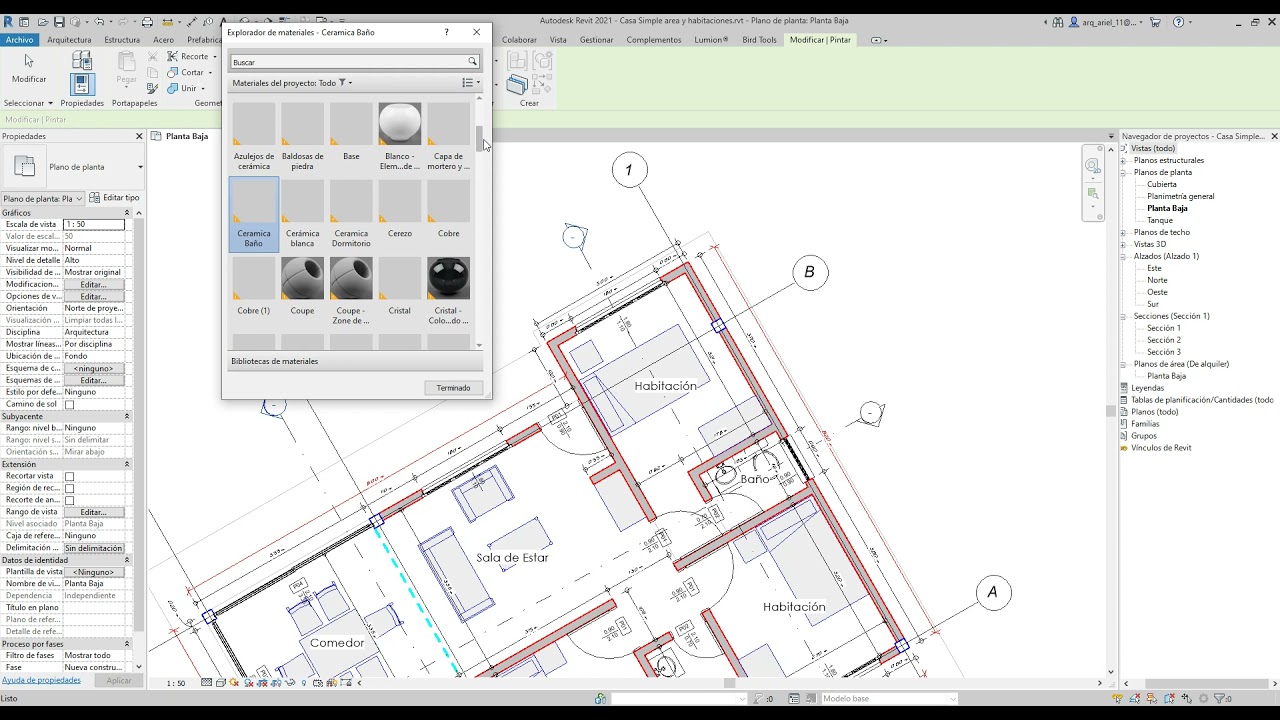
Task: Select the Cubierta view in project browser
Action: pos(1162,184)
